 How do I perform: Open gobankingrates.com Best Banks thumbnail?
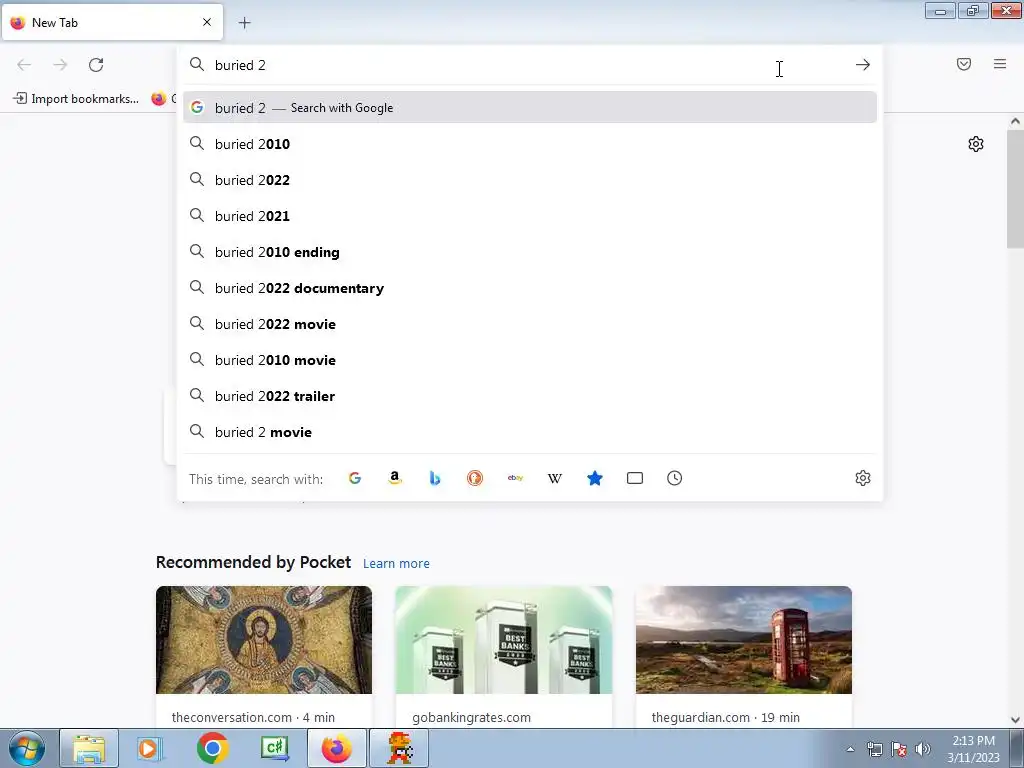point(504,640)
